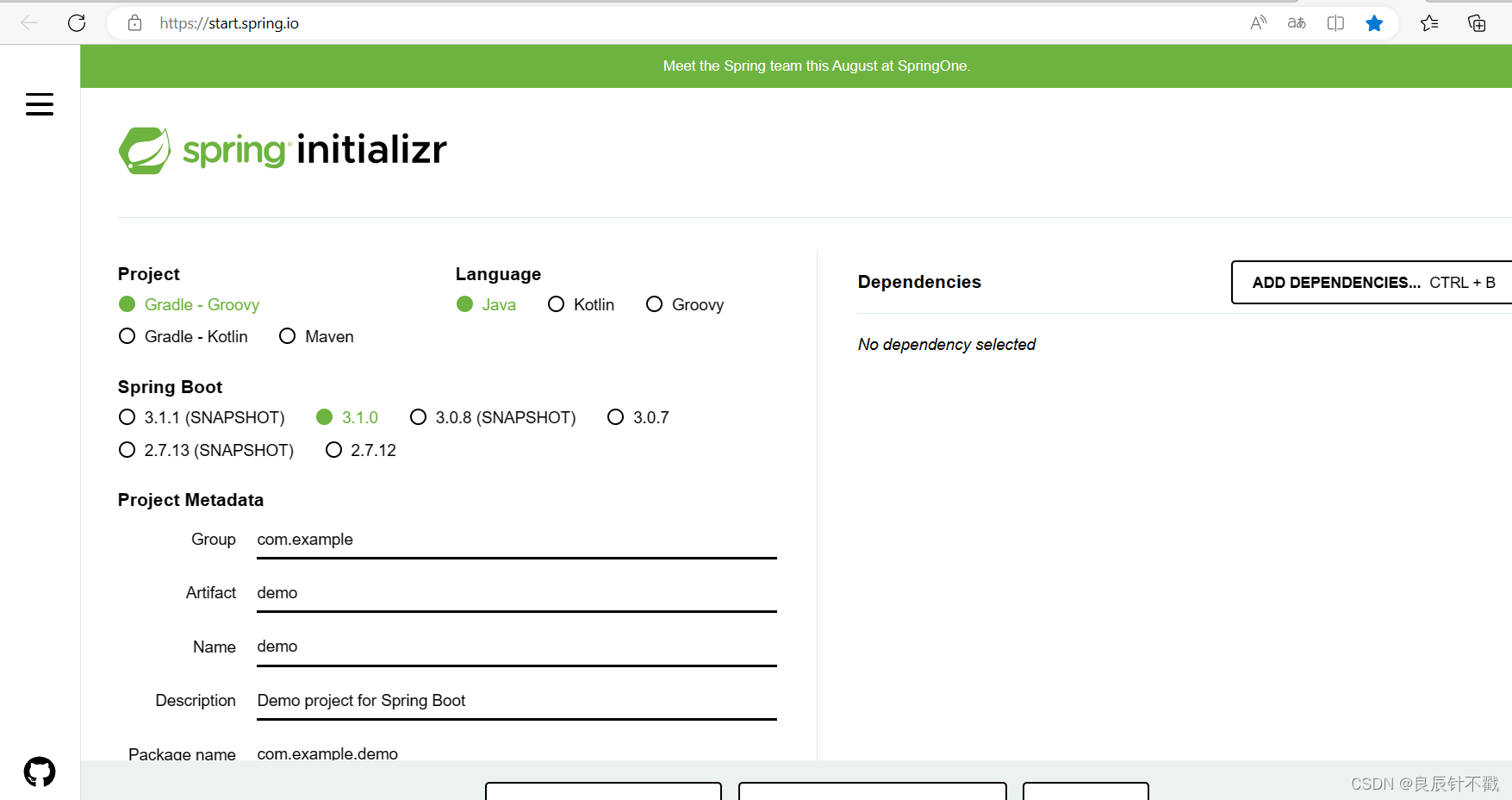Click the Description input field
Image resolution: width=1512 pixels, height=800 pixels.
click(x=517, y=701)
